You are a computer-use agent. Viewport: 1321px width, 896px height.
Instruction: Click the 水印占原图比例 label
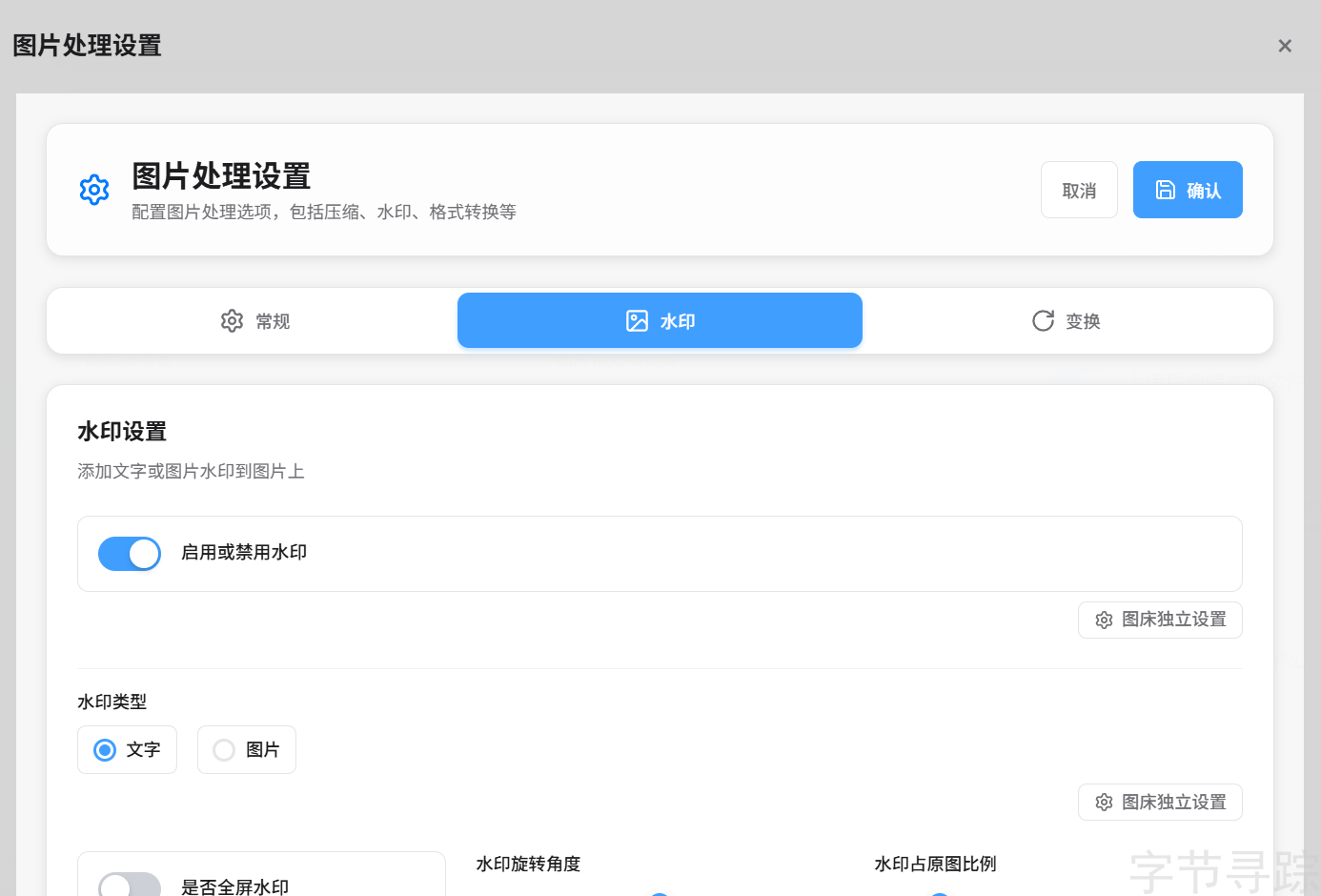click(x=935, y=864)
